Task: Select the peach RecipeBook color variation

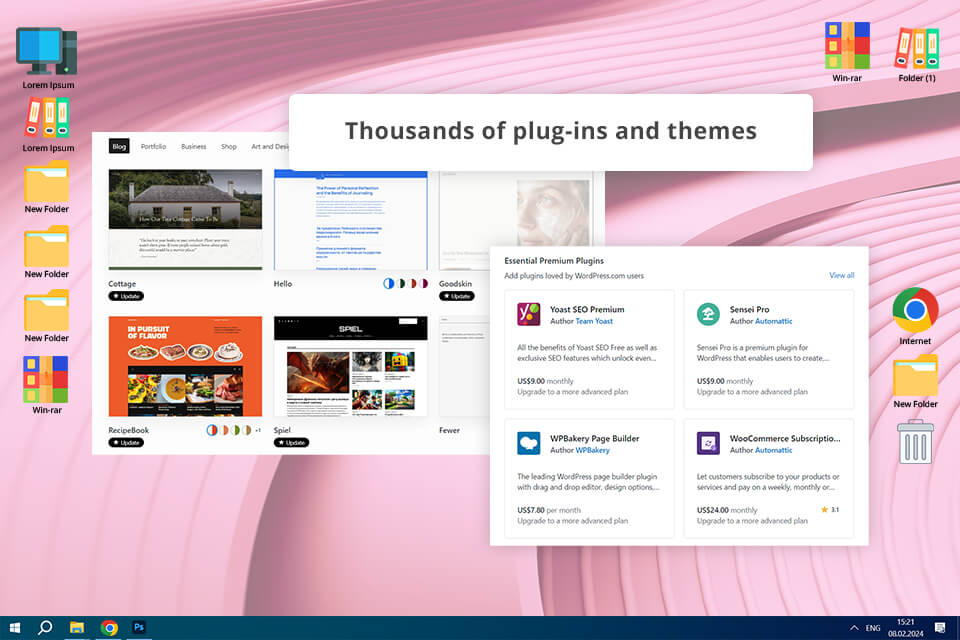Action: click(224, 430)
